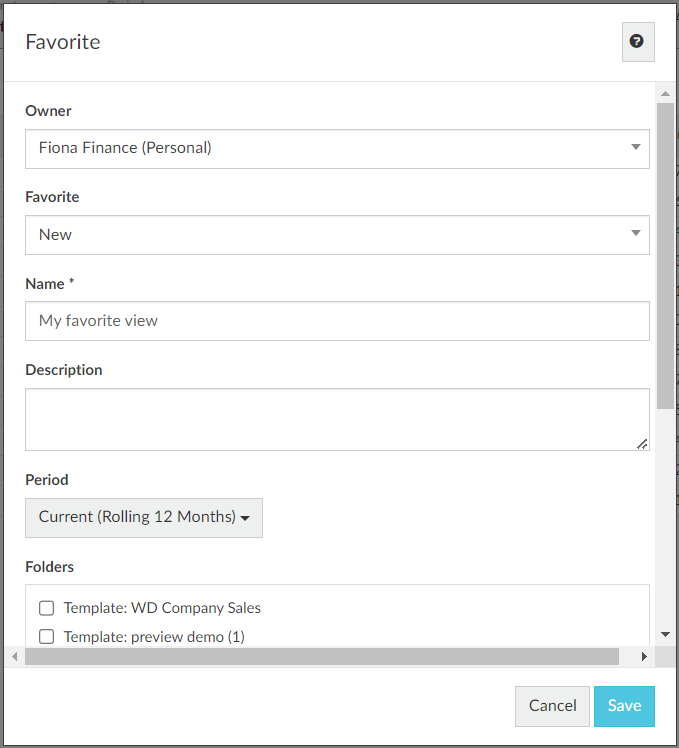Image resolution: width=679 pixels, height=748 pixels.
Task: Click the horizontal scrollbar right arrow
Action: 644,656
